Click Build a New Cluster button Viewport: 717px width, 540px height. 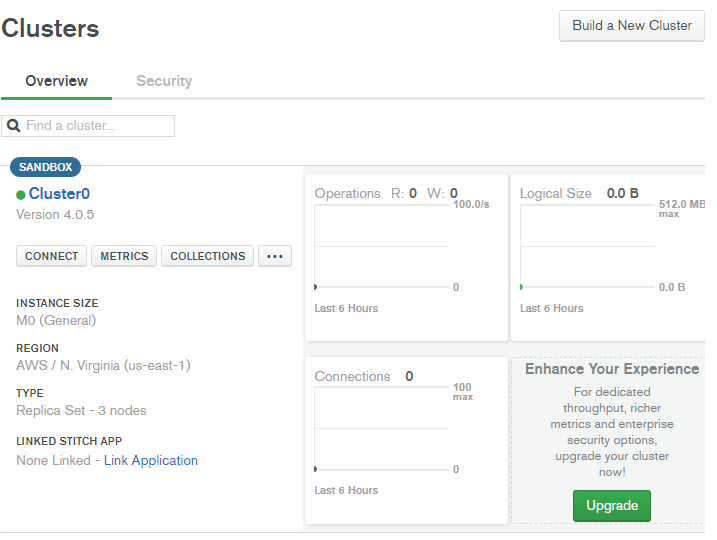tap(631, 25)
